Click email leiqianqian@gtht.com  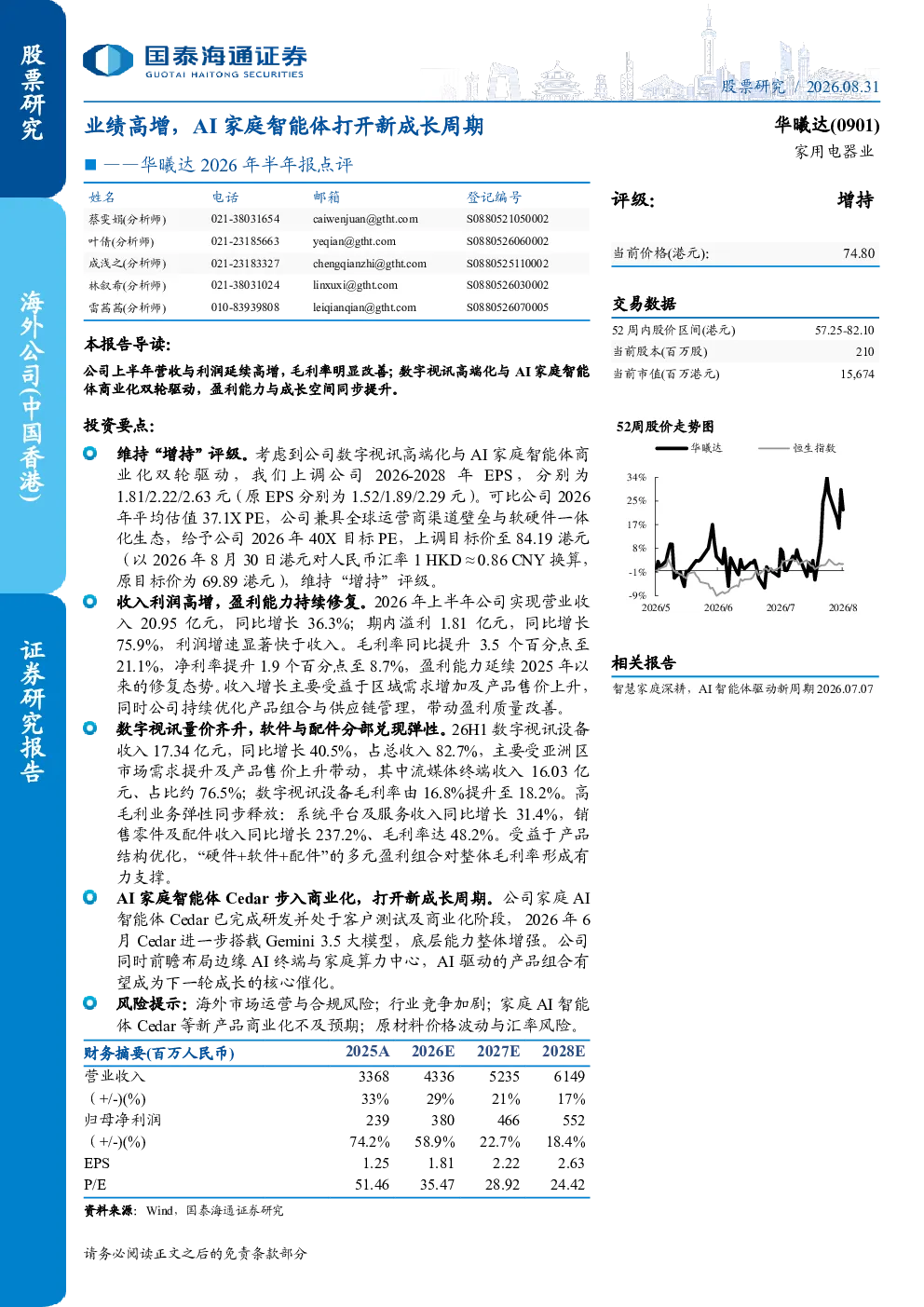click(364, 307)
